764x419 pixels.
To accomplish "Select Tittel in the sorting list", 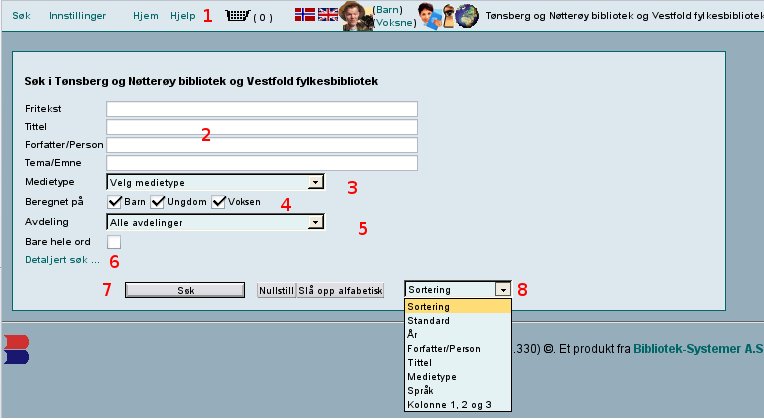I will [458, 363].
